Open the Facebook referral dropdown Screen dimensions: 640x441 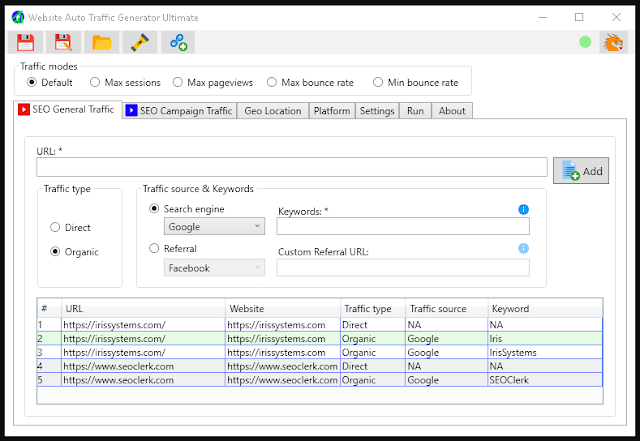(x=214, y=268)
